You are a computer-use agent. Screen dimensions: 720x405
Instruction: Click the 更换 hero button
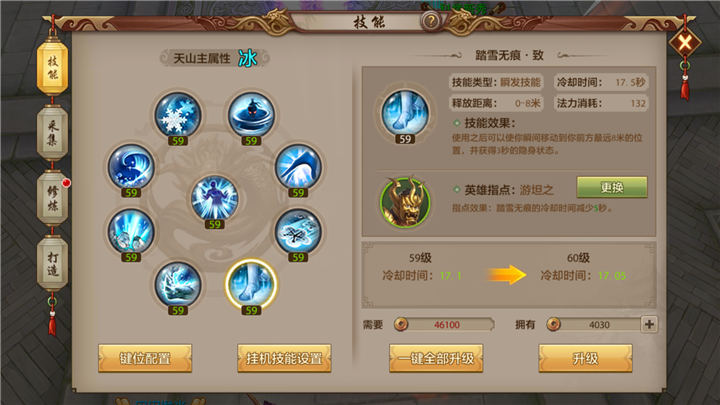click(612, 187)
